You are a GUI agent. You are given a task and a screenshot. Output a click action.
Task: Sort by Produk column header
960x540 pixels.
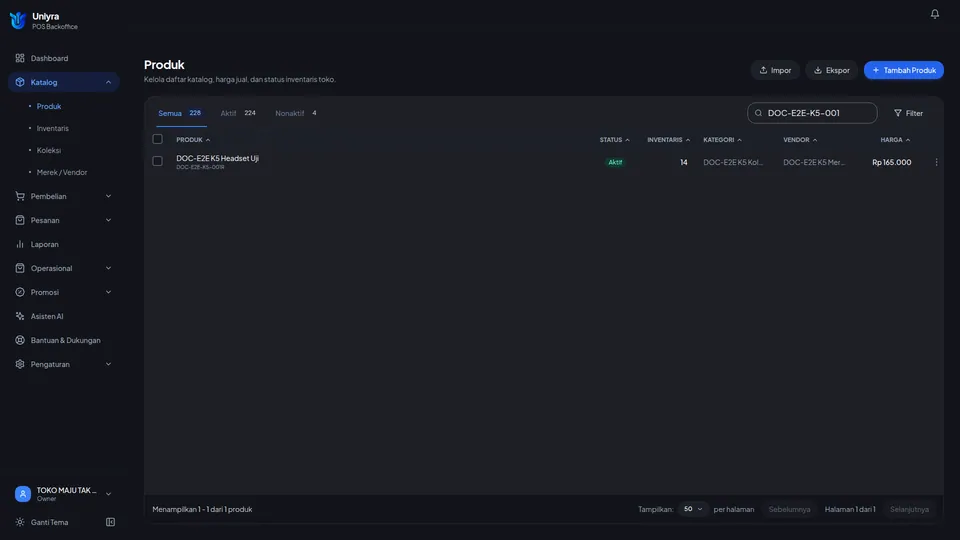193,140
